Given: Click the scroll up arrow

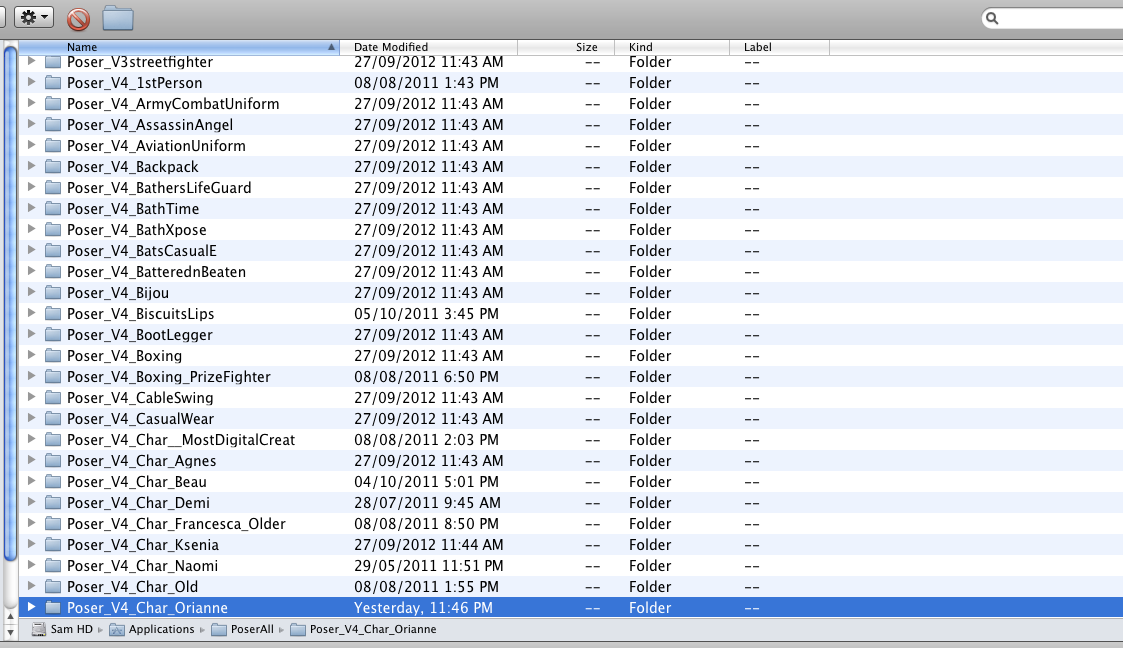Looking at the screenshot, I should click(10, 616).
